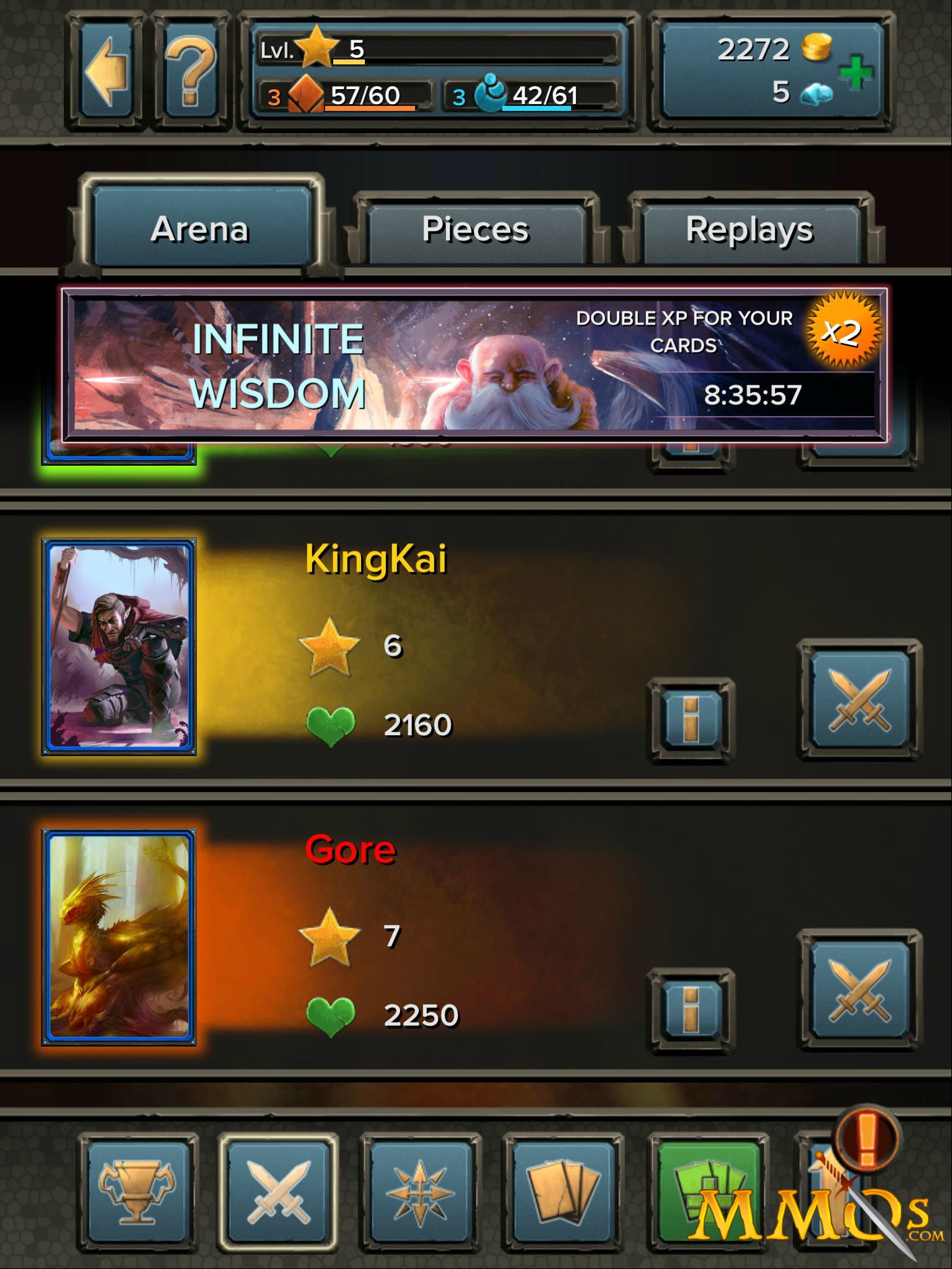Open the card deck icon in bottom bar

(x=562, y=1192)
